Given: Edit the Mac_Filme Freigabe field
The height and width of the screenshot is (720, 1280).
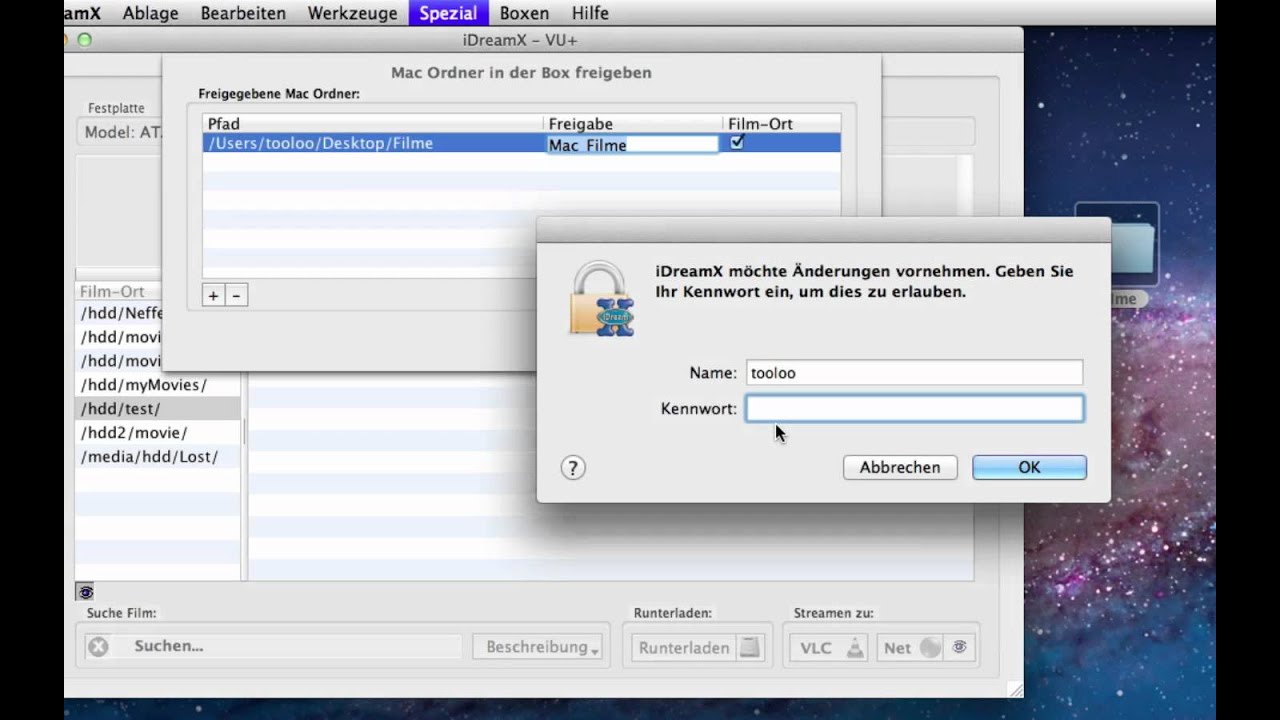Looking at the screenshot, I should (x=632, y=144).
